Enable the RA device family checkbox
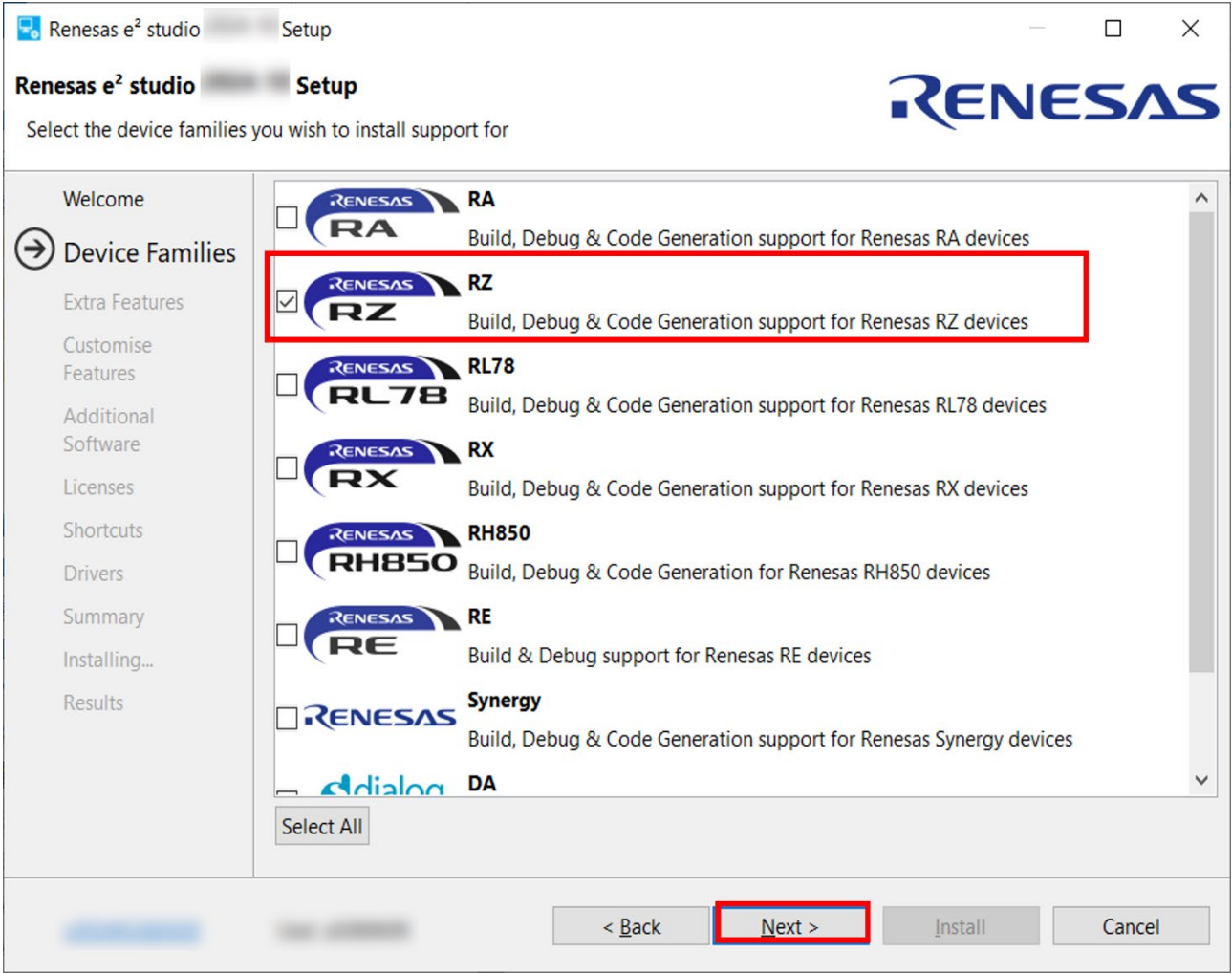The image size is (1232, 974). click(x=287, y=217)
